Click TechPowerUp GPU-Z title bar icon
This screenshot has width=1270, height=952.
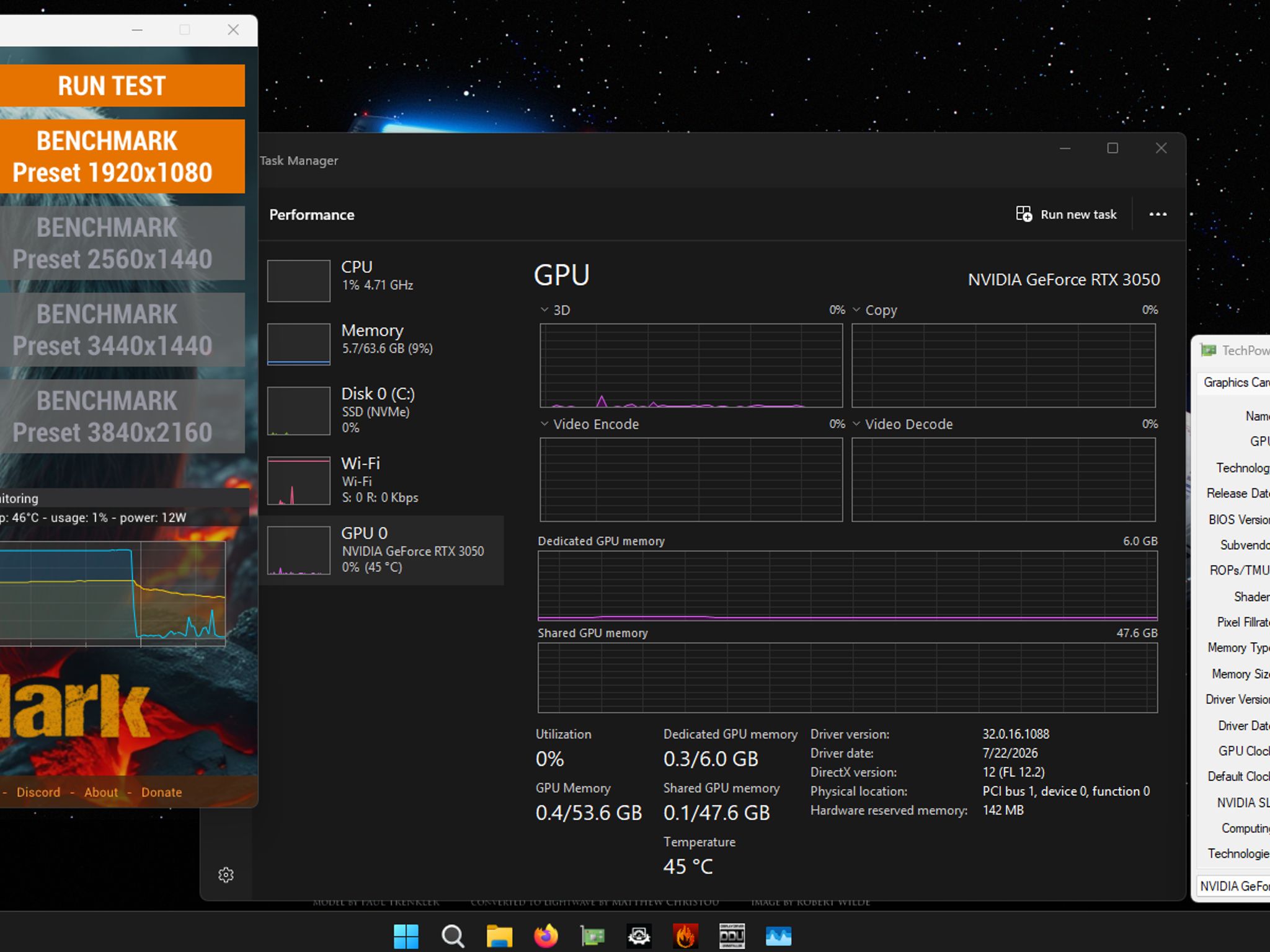pos(1208,350)
